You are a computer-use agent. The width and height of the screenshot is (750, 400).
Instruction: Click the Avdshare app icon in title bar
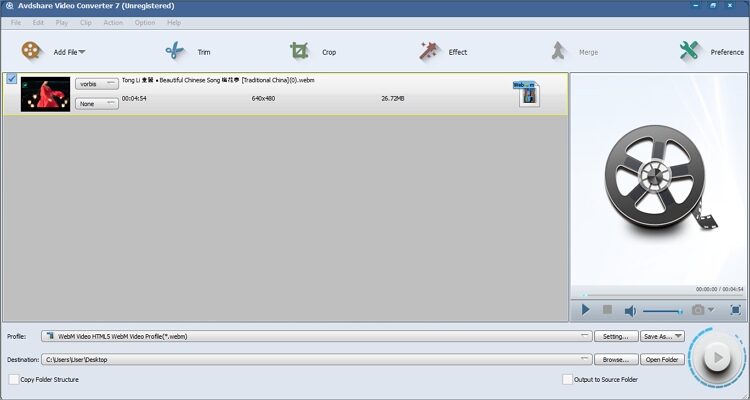9,6
